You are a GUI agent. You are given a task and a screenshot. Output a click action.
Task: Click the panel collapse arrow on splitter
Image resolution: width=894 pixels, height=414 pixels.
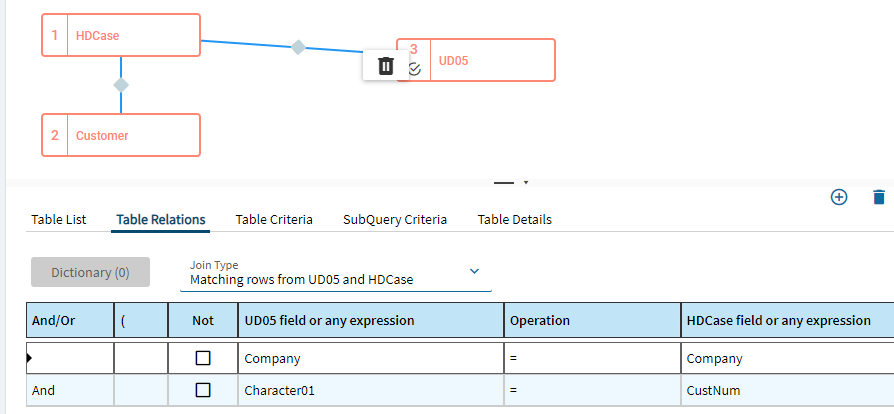(x=526, y=182)
